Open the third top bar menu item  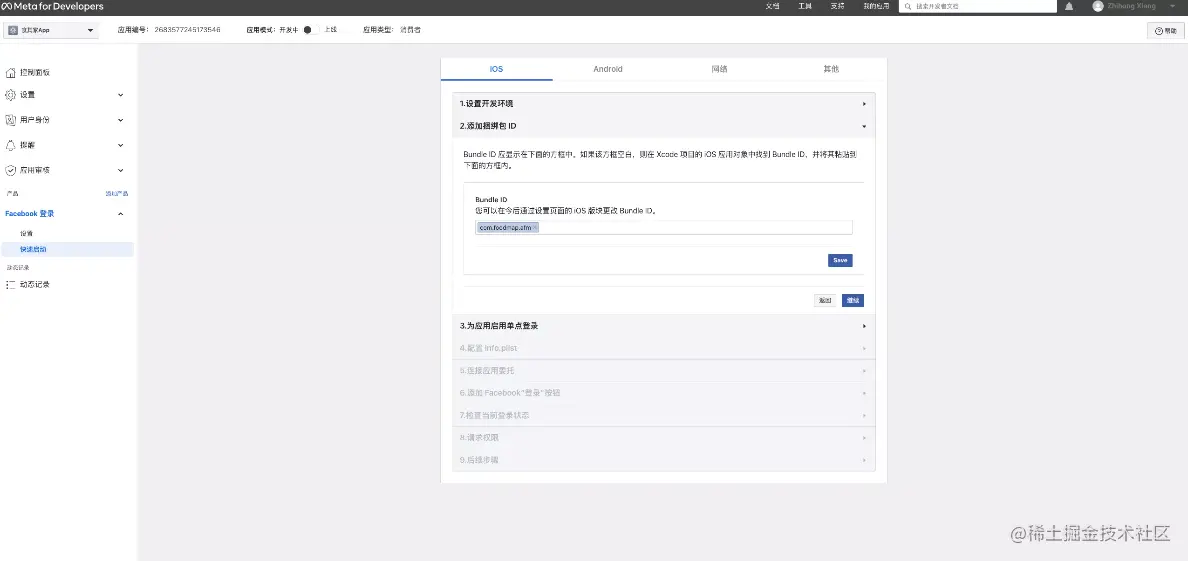(837, 6)
